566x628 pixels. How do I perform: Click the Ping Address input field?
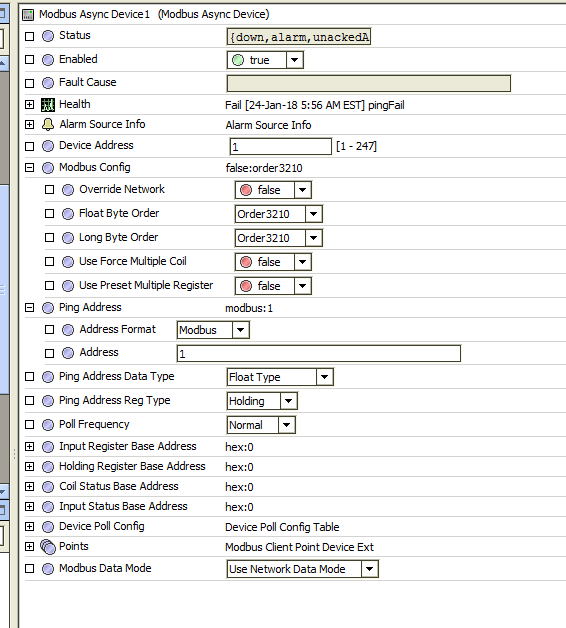pos(319,353)
